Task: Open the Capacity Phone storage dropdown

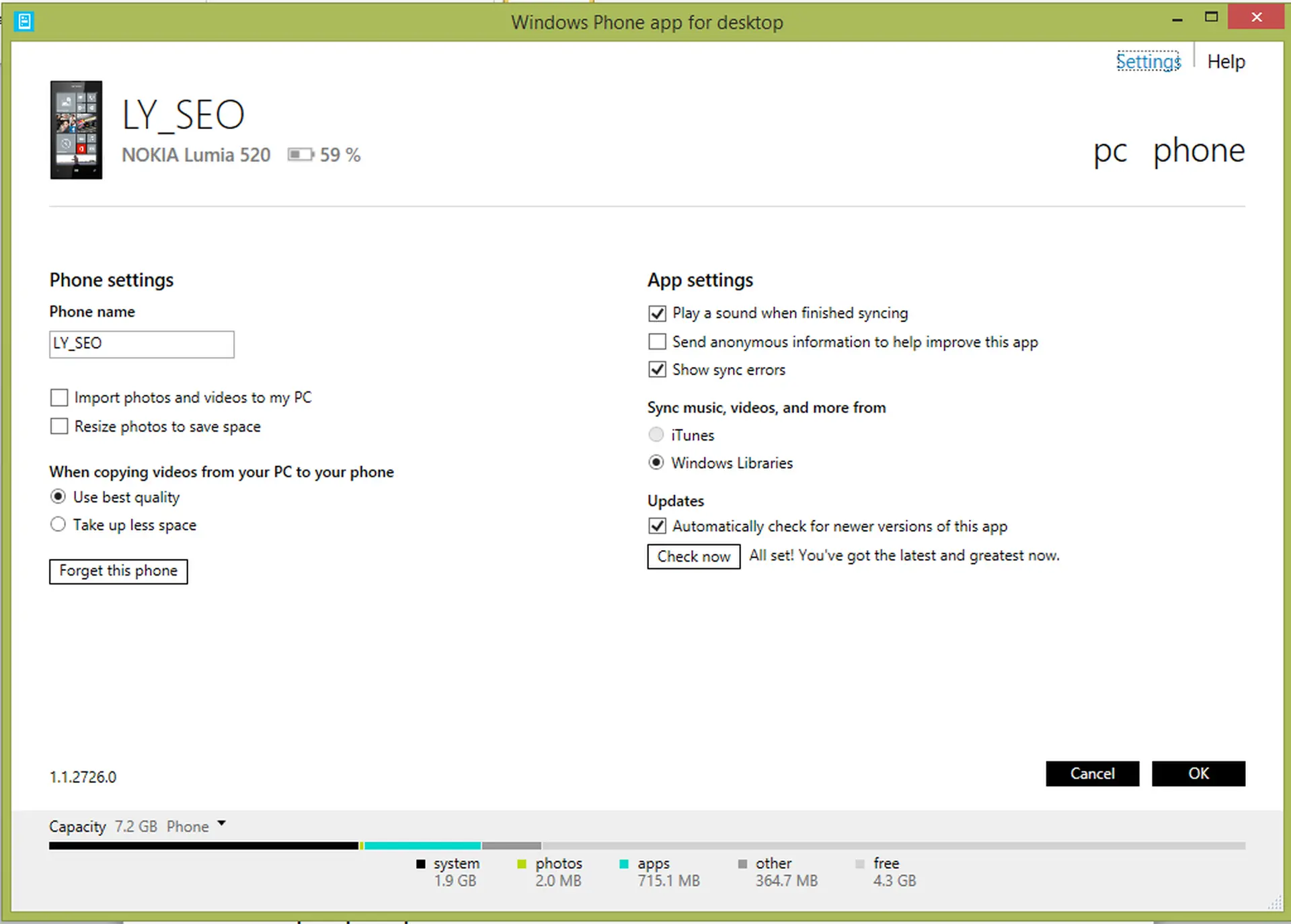Action: coord(222,823)
